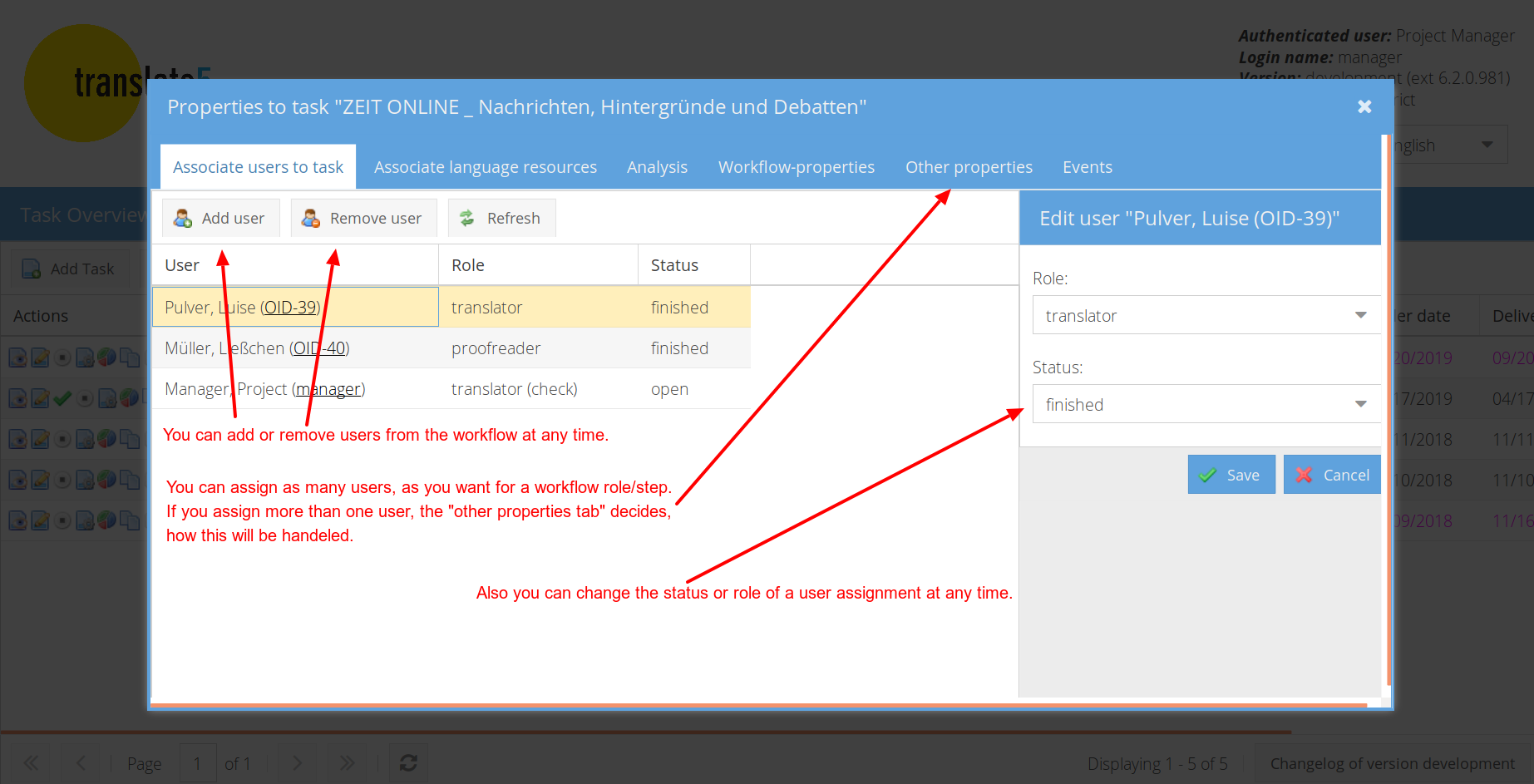Click pie chart icon in green checkmark row
This screenshot has height=784, width=1534.
pyautogui.click(x=129, y=398)
